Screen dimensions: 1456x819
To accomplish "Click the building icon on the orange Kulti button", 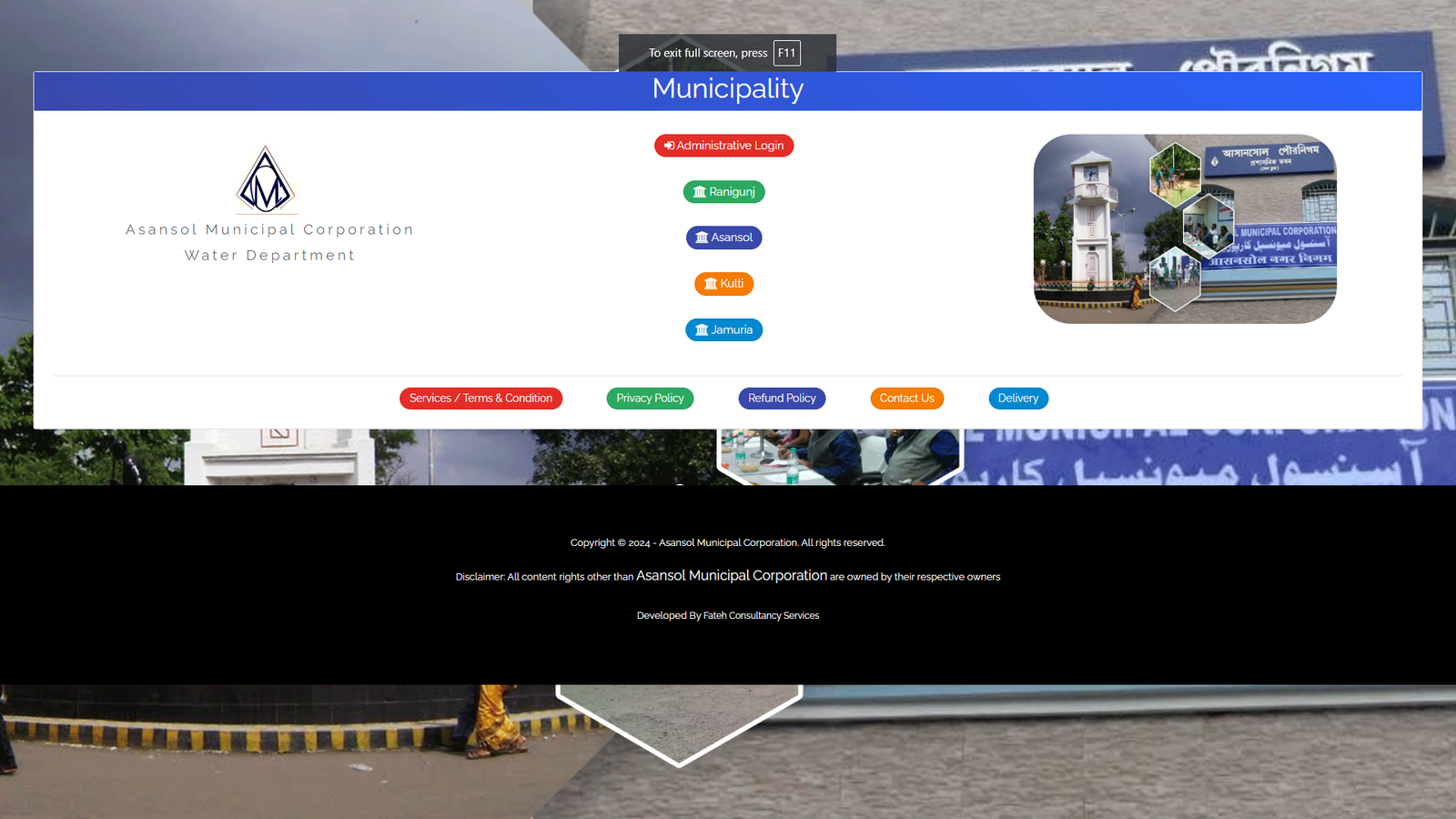I will click(711, 284).
